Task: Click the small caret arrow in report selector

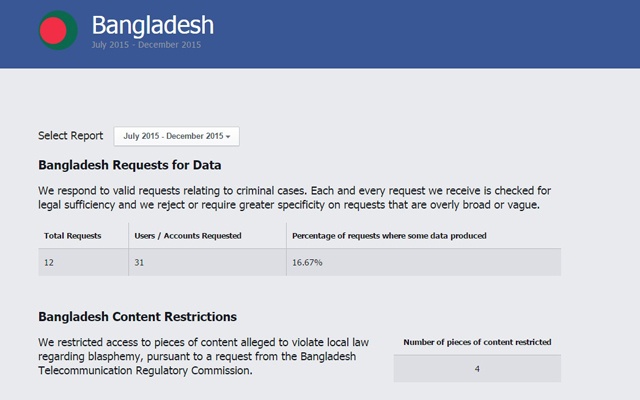Action: (x=228, y=136)
